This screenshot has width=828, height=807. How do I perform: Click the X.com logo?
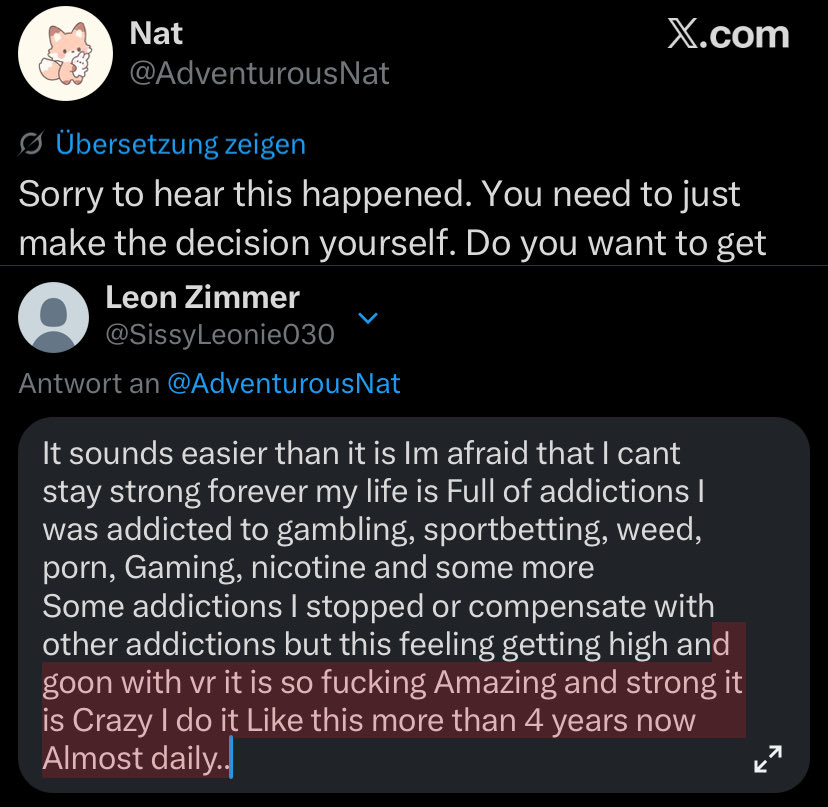tap(728, 34)
